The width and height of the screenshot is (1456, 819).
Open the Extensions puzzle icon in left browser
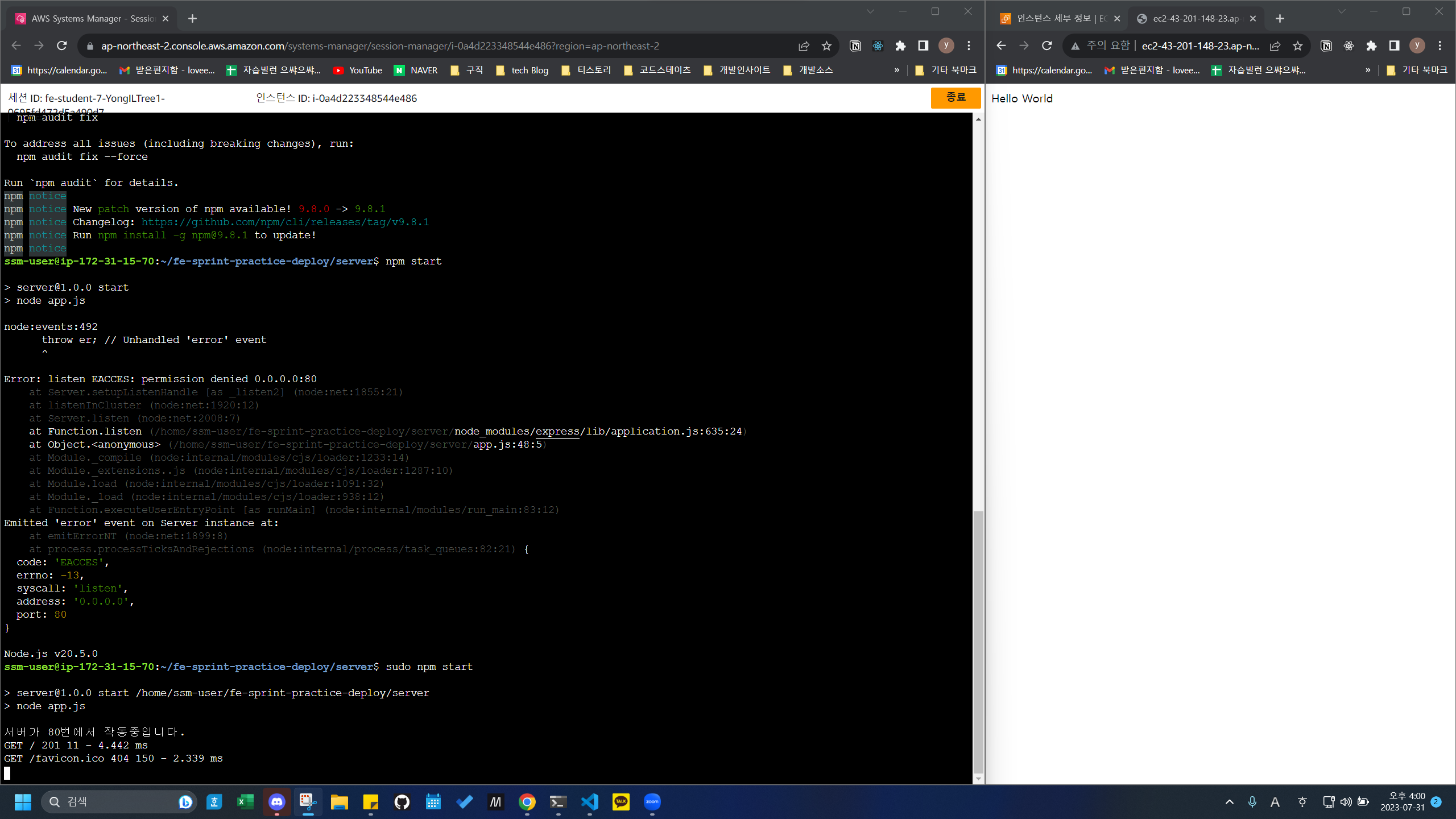click(900, 46)
